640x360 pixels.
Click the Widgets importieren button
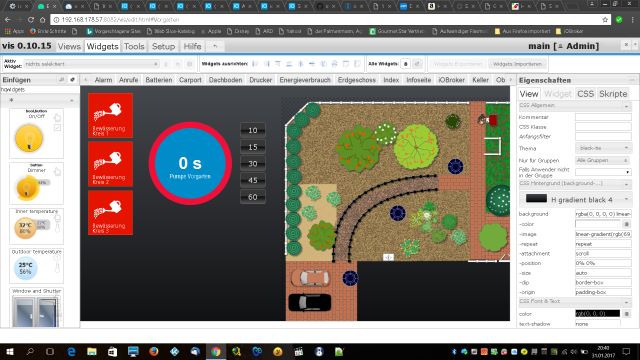click(x=517, y=64)
